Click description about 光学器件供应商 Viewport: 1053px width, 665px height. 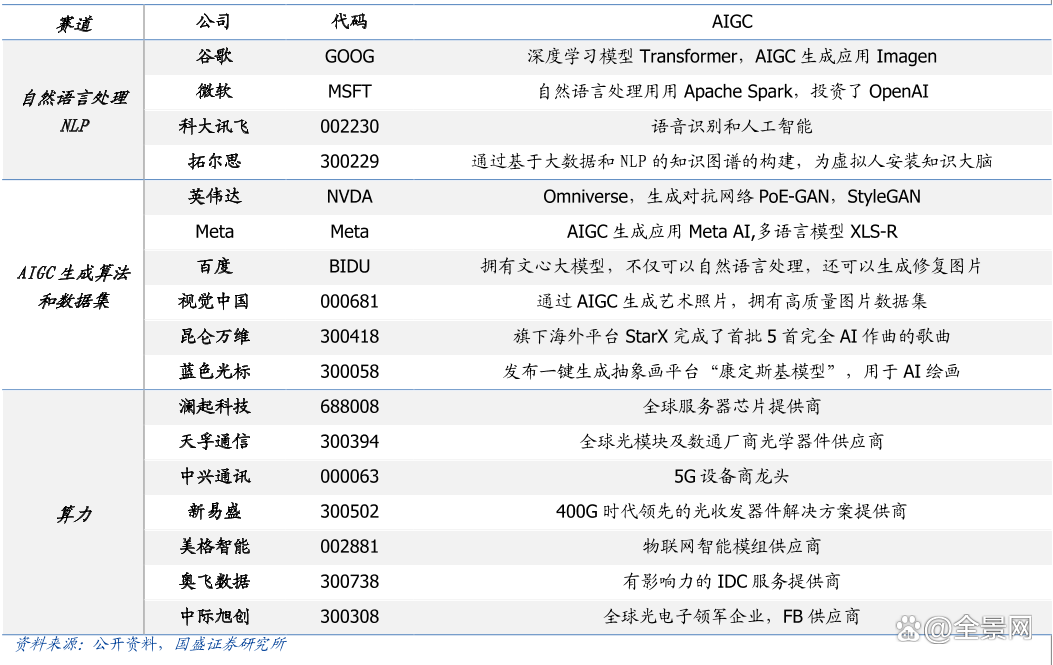tap(732, 441)
